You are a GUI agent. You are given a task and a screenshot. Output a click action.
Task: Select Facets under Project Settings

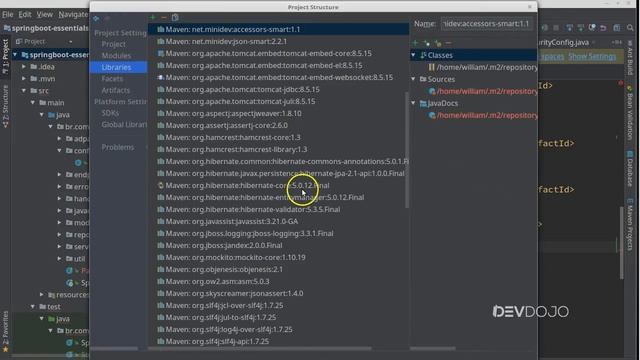112,79
